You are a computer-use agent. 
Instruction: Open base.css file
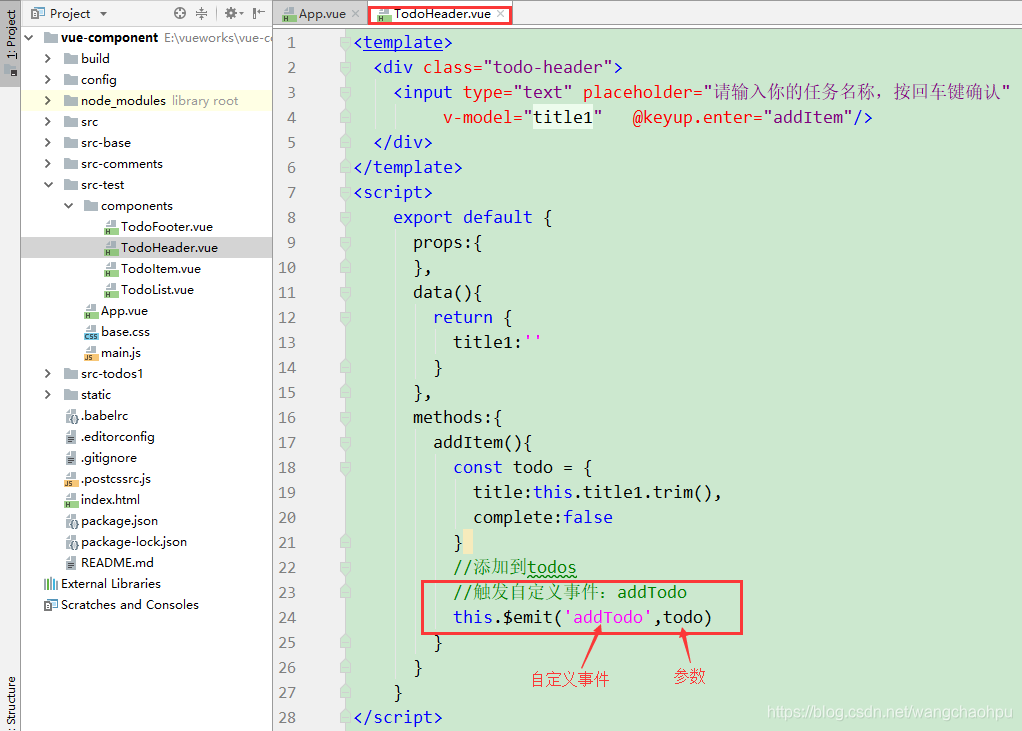coord(125,332)
